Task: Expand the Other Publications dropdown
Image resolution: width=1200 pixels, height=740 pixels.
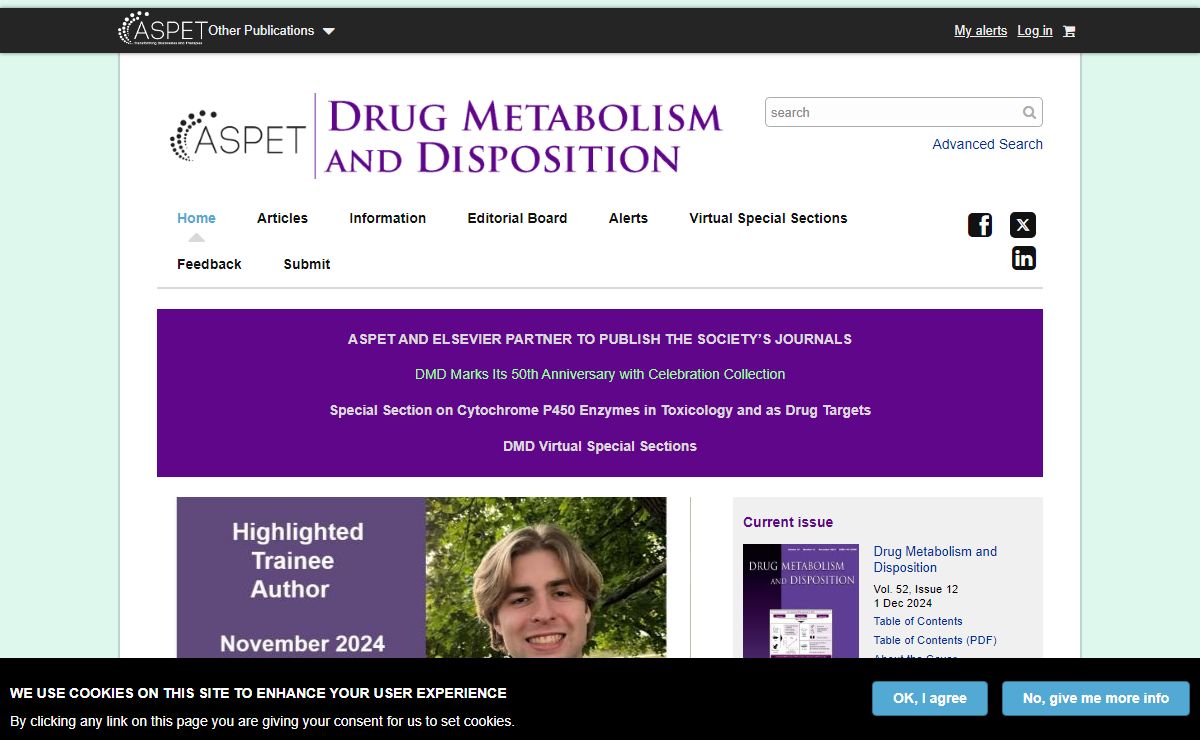Action: (x=271, y=31)
